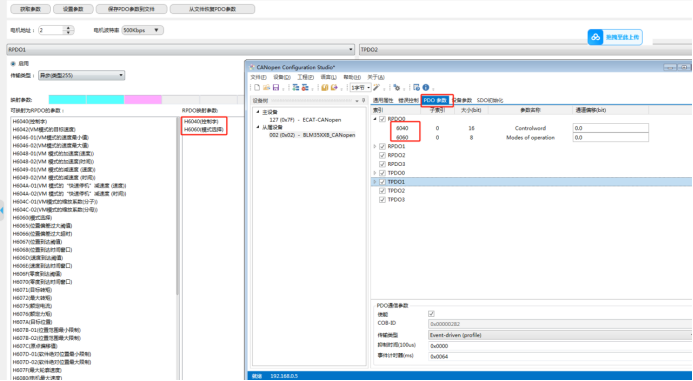The width and height of the screenshot is (693, 381).
Task: Click the second cyan mapping parameter block
Action: tap(106, 100)
